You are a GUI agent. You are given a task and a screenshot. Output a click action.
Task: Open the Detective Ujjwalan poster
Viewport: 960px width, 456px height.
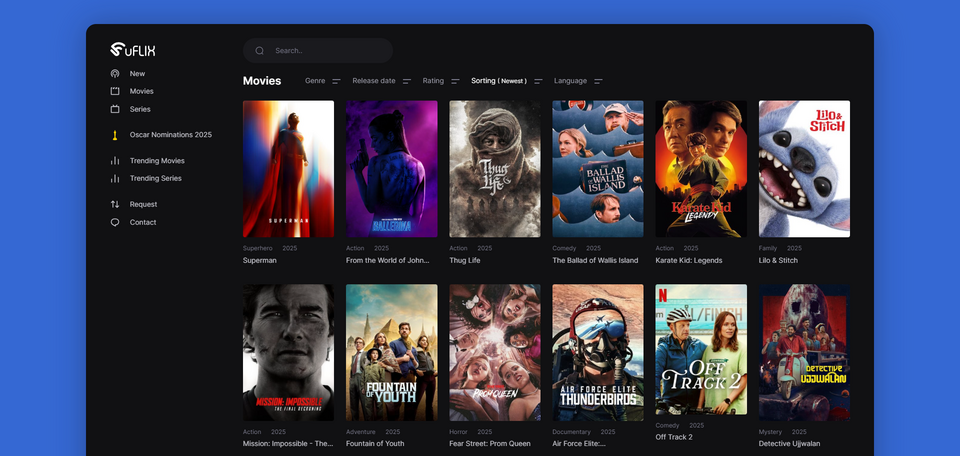804,353
